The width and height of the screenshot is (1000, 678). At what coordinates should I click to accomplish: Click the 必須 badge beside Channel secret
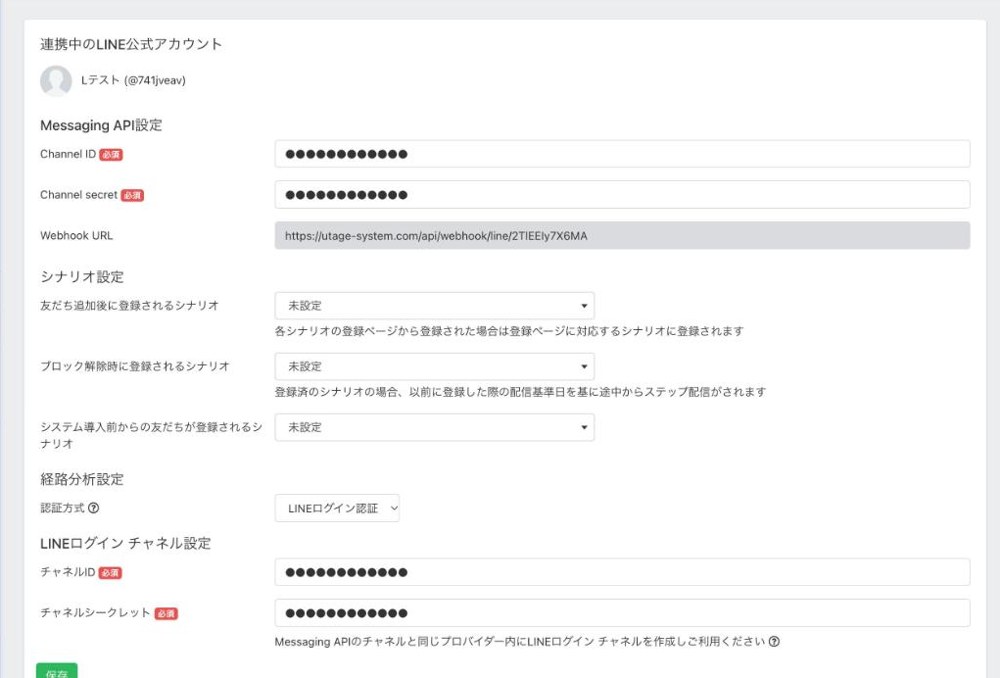[133, 196]
